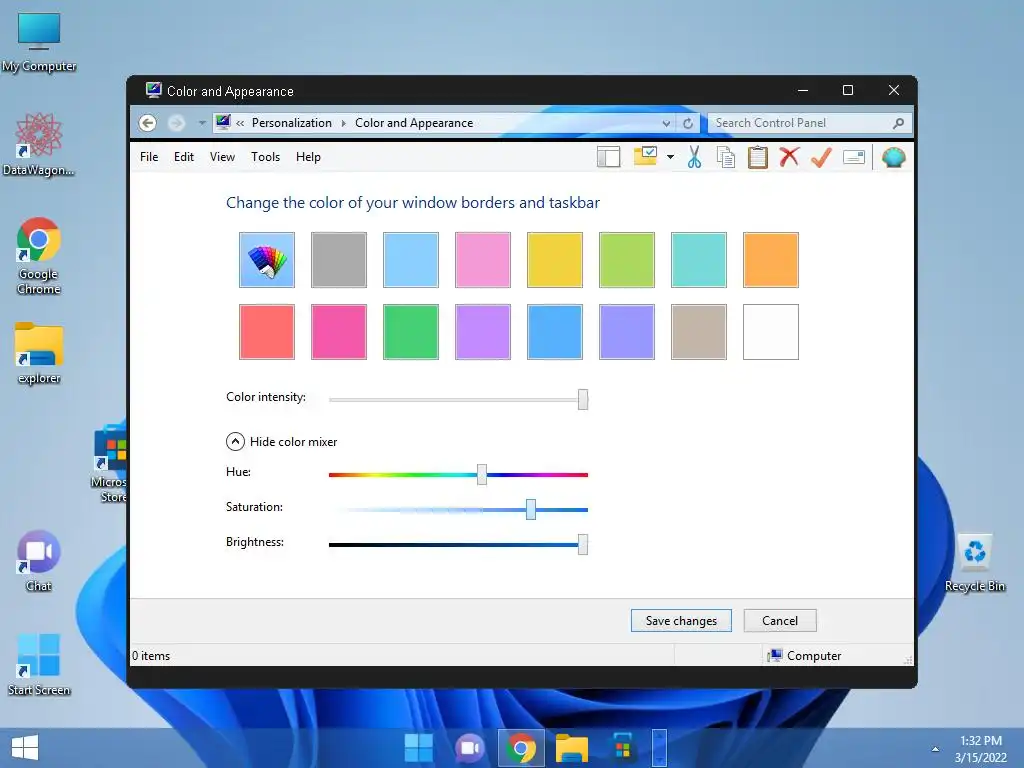Screen dimensions: 1024x768
Task: Open the View menu
Action: pyautogui.click(x=222, y=157)
